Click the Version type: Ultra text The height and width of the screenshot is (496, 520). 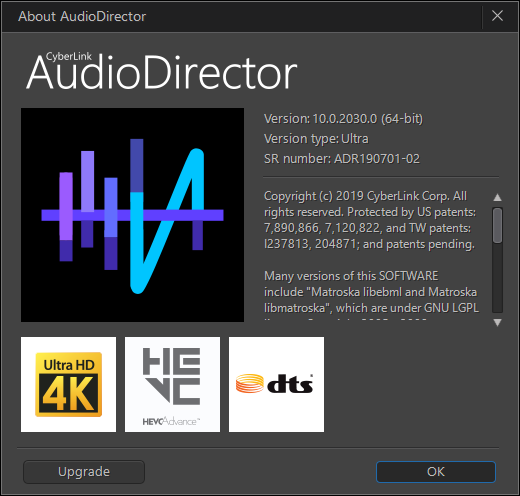[316, 139]
